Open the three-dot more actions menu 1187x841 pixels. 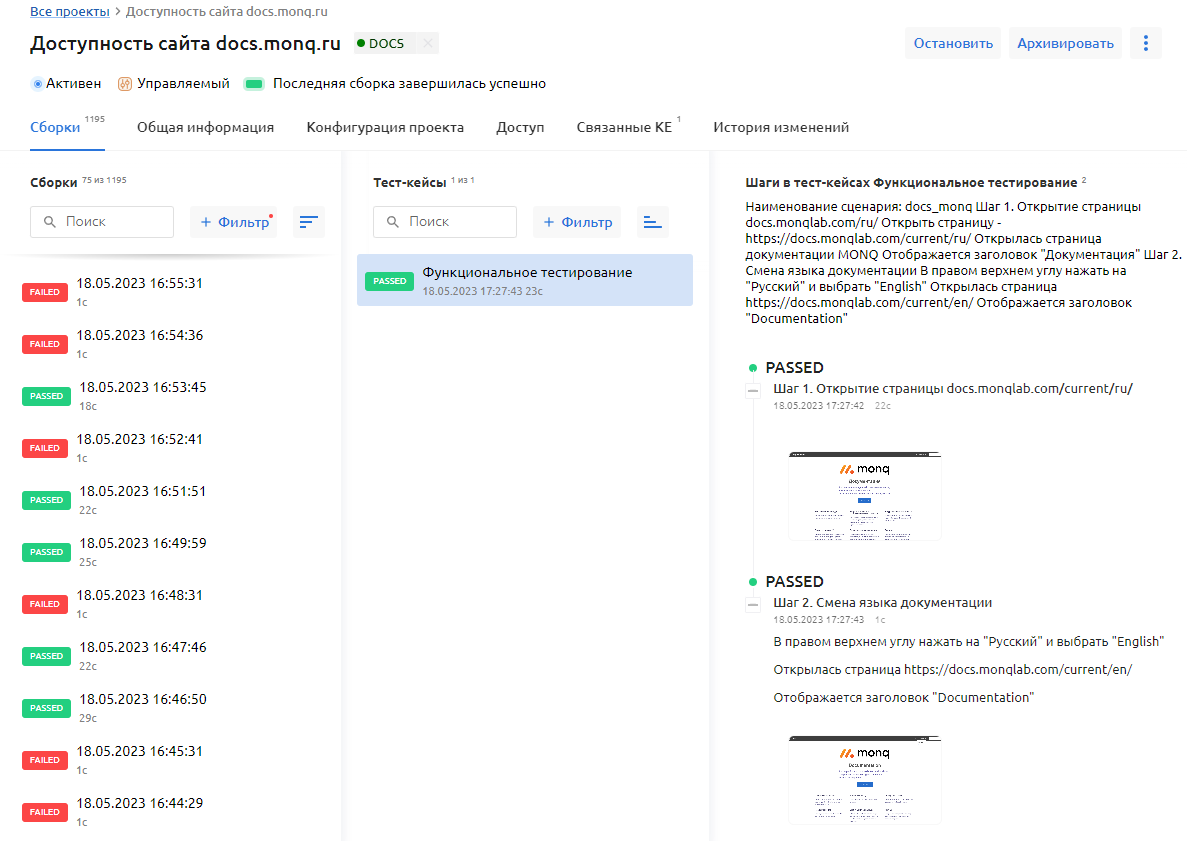[1145, 43]
